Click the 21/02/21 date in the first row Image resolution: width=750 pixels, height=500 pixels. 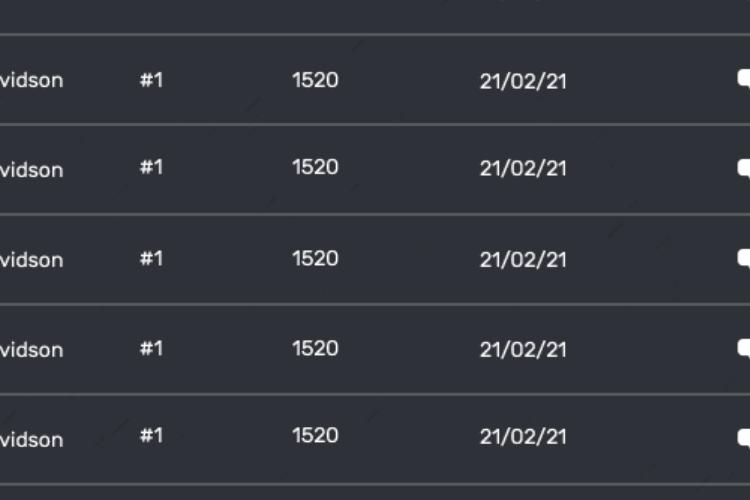(523, 81)
